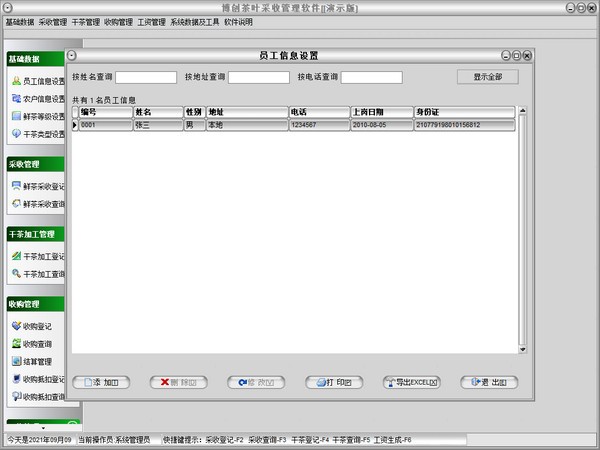Viewport: 600px width, 450px height.
Task: Open the 基础数据 menu
Action: (x=20, y=22)
